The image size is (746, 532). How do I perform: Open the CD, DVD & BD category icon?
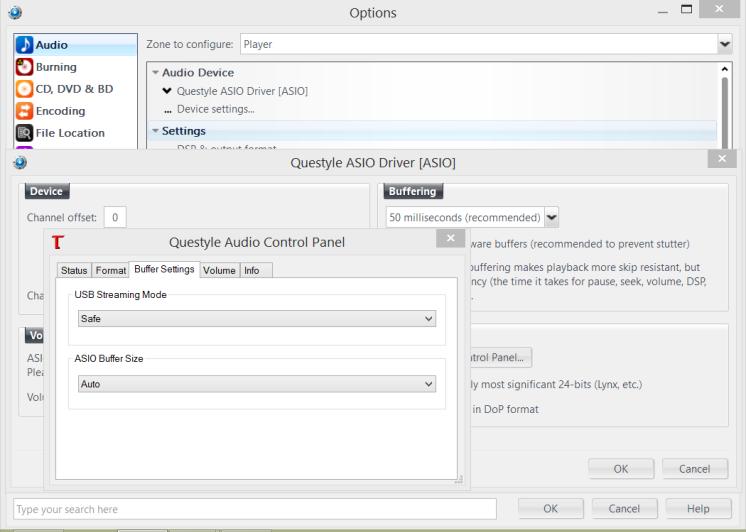pyautogui.click(x=24, y=89)
